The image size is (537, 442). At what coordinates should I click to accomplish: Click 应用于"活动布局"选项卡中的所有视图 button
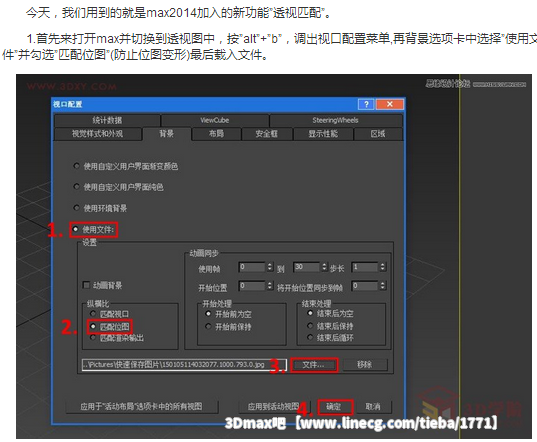(x=141, y=406)
